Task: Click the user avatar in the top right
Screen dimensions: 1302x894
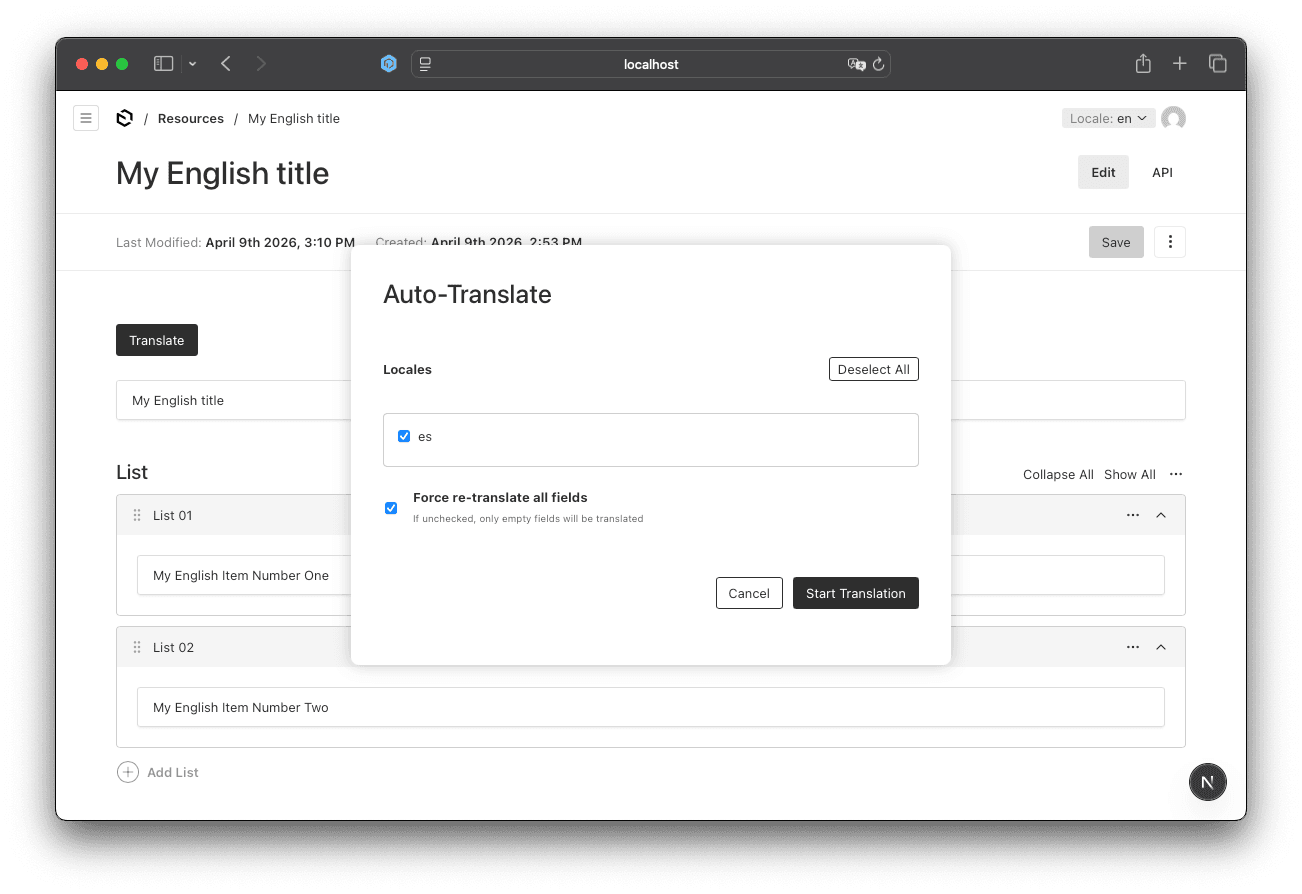Action: pyautogui.click(x=1173, y=117)
